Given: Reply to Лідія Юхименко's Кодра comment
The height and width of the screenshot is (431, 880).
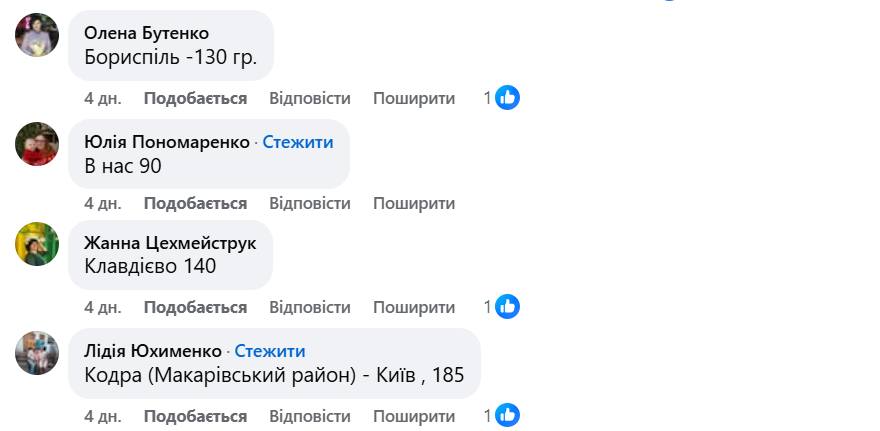Looking at the screenshot, I should (310, 415).
